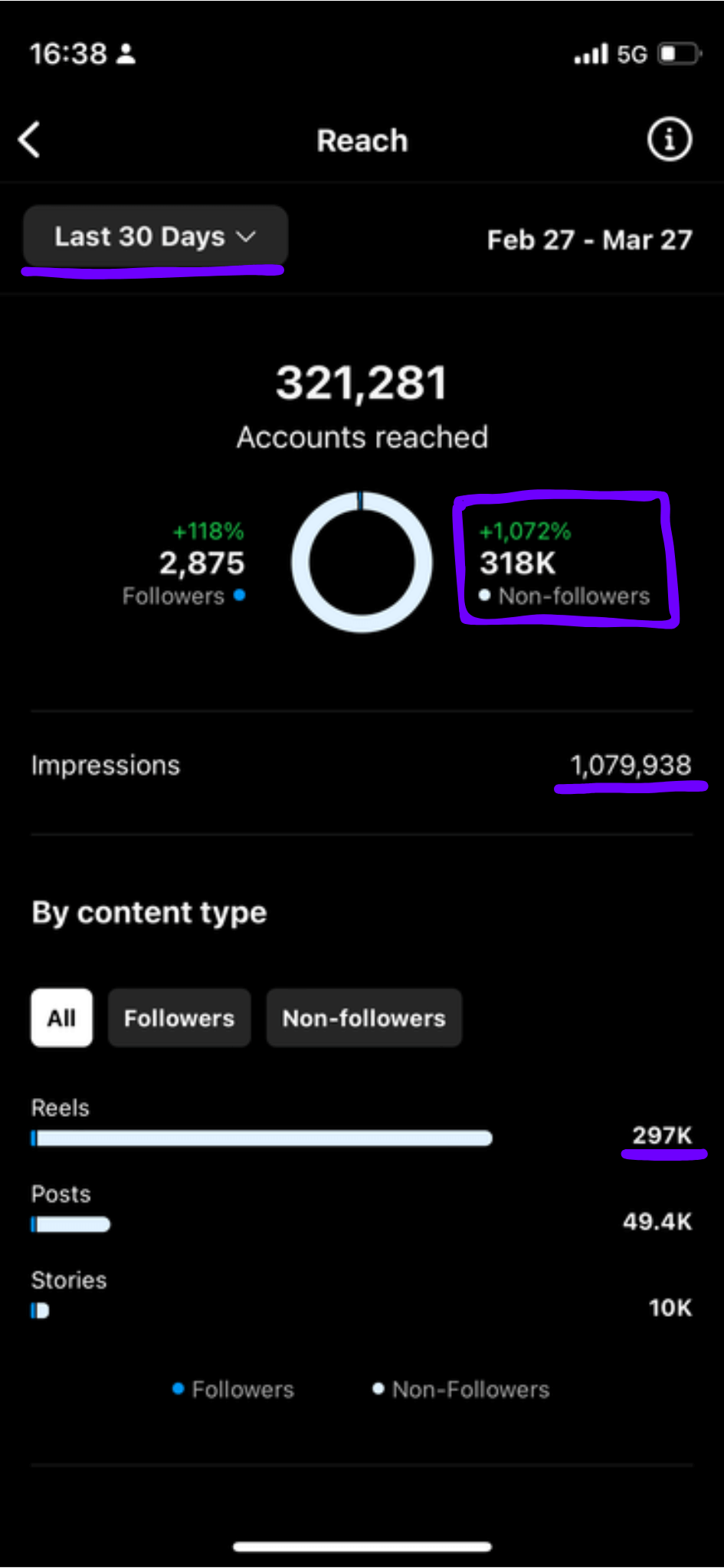Tap the 318K Non-followers stat
Image resolution: width=724 pixels, height=1568 pixels.
coord(565,563)
